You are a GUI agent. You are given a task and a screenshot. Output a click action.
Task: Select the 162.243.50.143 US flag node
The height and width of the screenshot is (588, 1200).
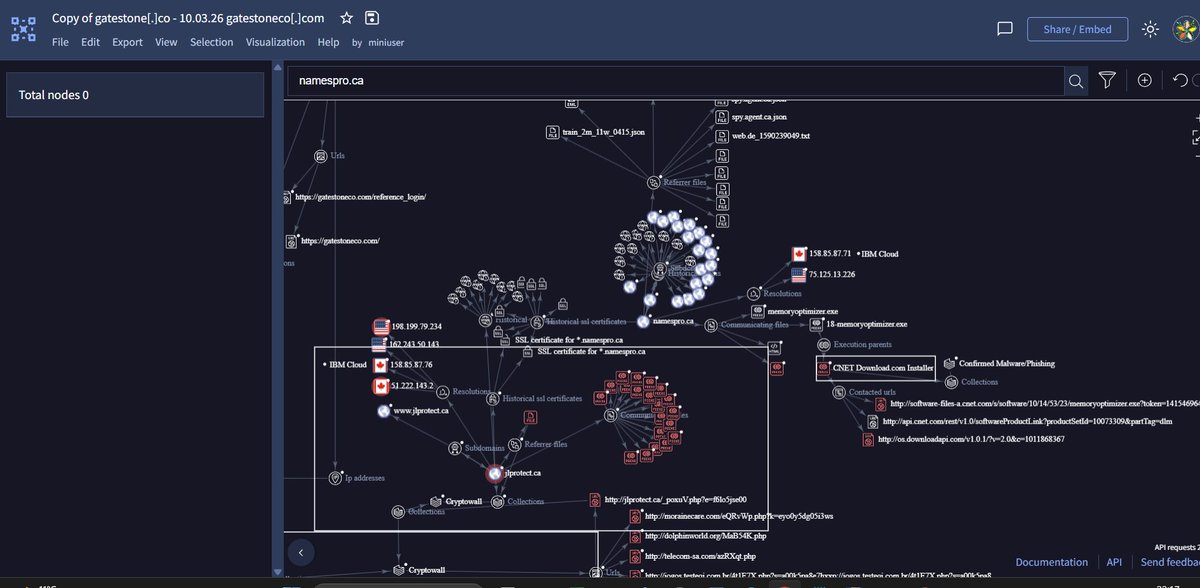tap(379, 344)
